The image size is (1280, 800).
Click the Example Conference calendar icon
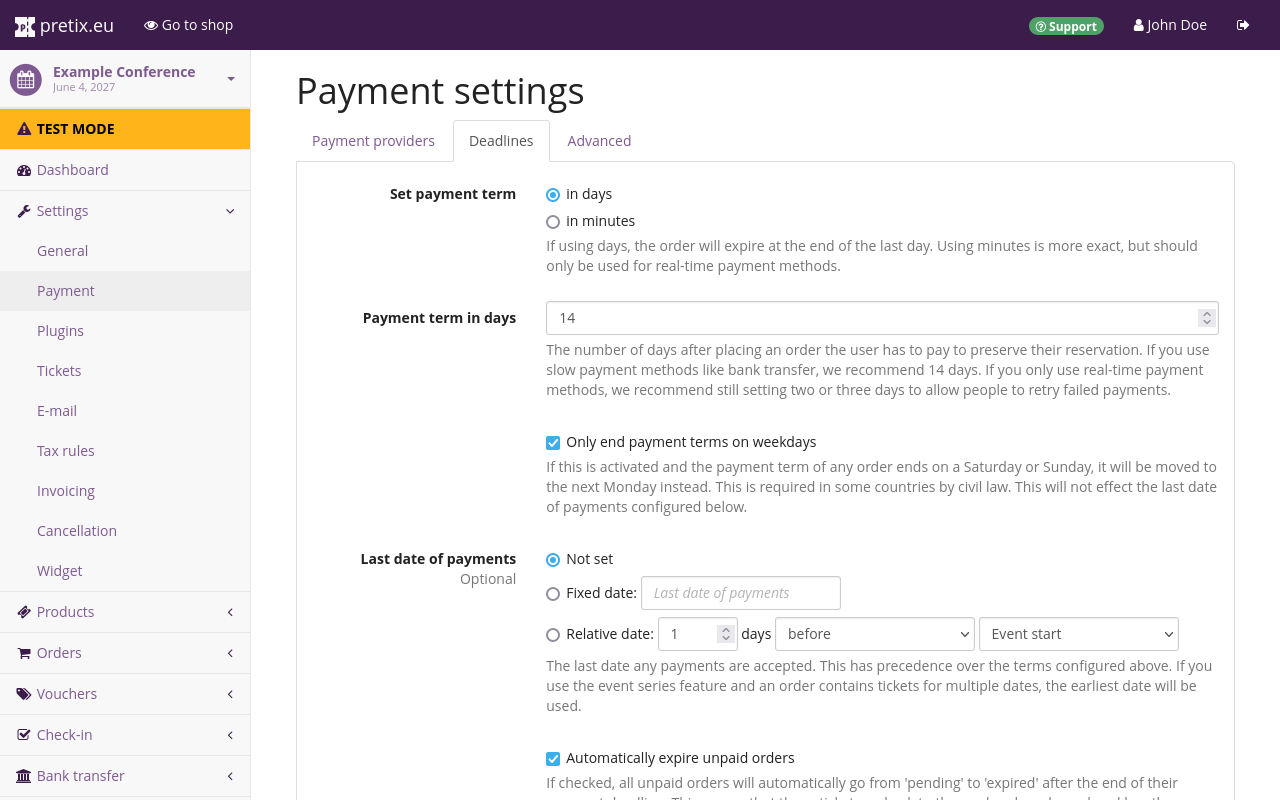pos(26,79)
